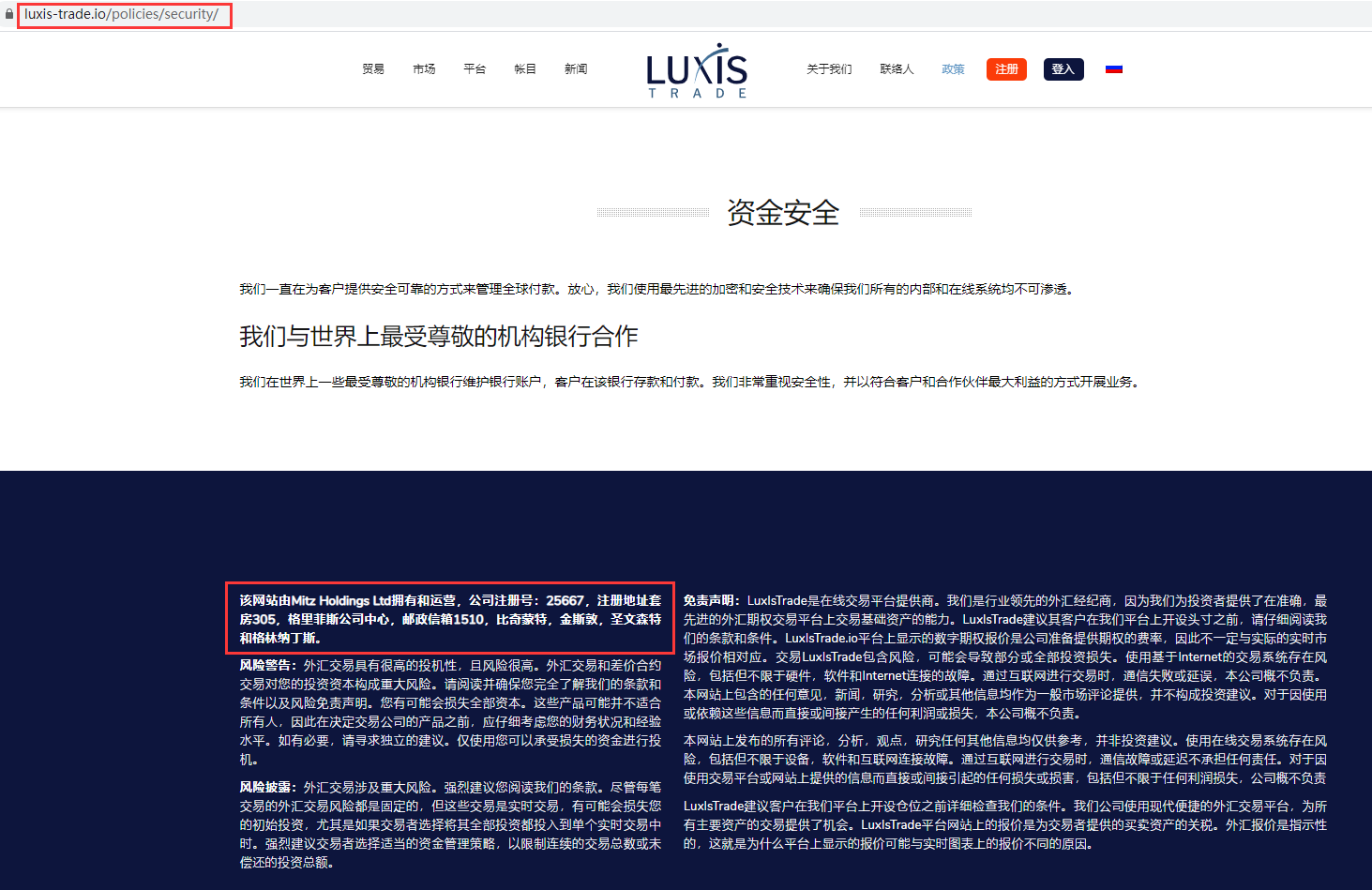Select the 资金安全 page heading
The width and height of the screenshot is (1372, 890).
(783, 213)
